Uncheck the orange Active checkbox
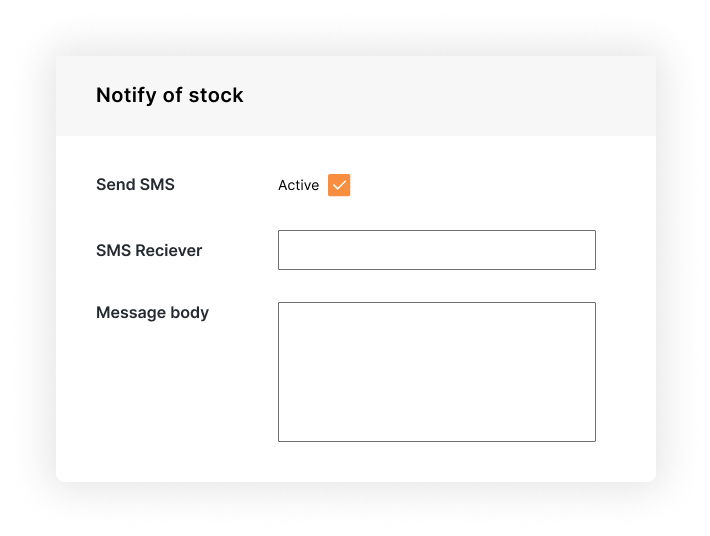Screen dimensions: 710x536 (x=339, y=185)
